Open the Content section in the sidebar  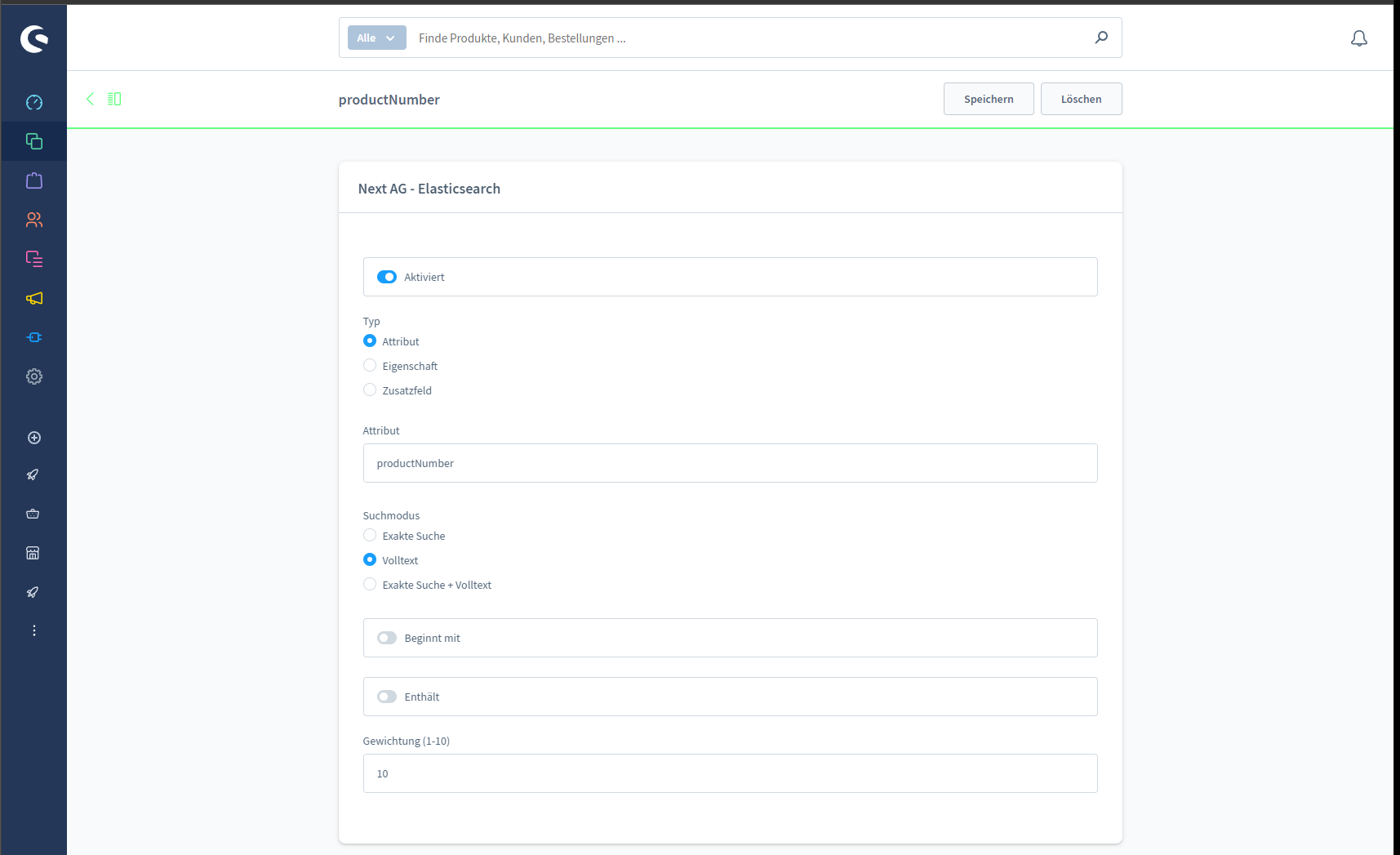pos(33,259)
